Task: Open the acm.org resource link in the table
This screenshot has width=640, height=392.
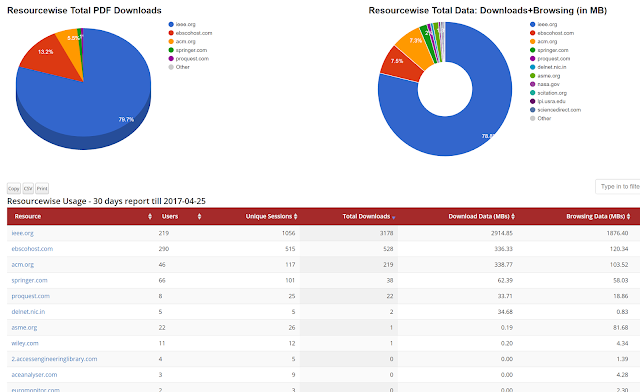Action: click(22, 265)
